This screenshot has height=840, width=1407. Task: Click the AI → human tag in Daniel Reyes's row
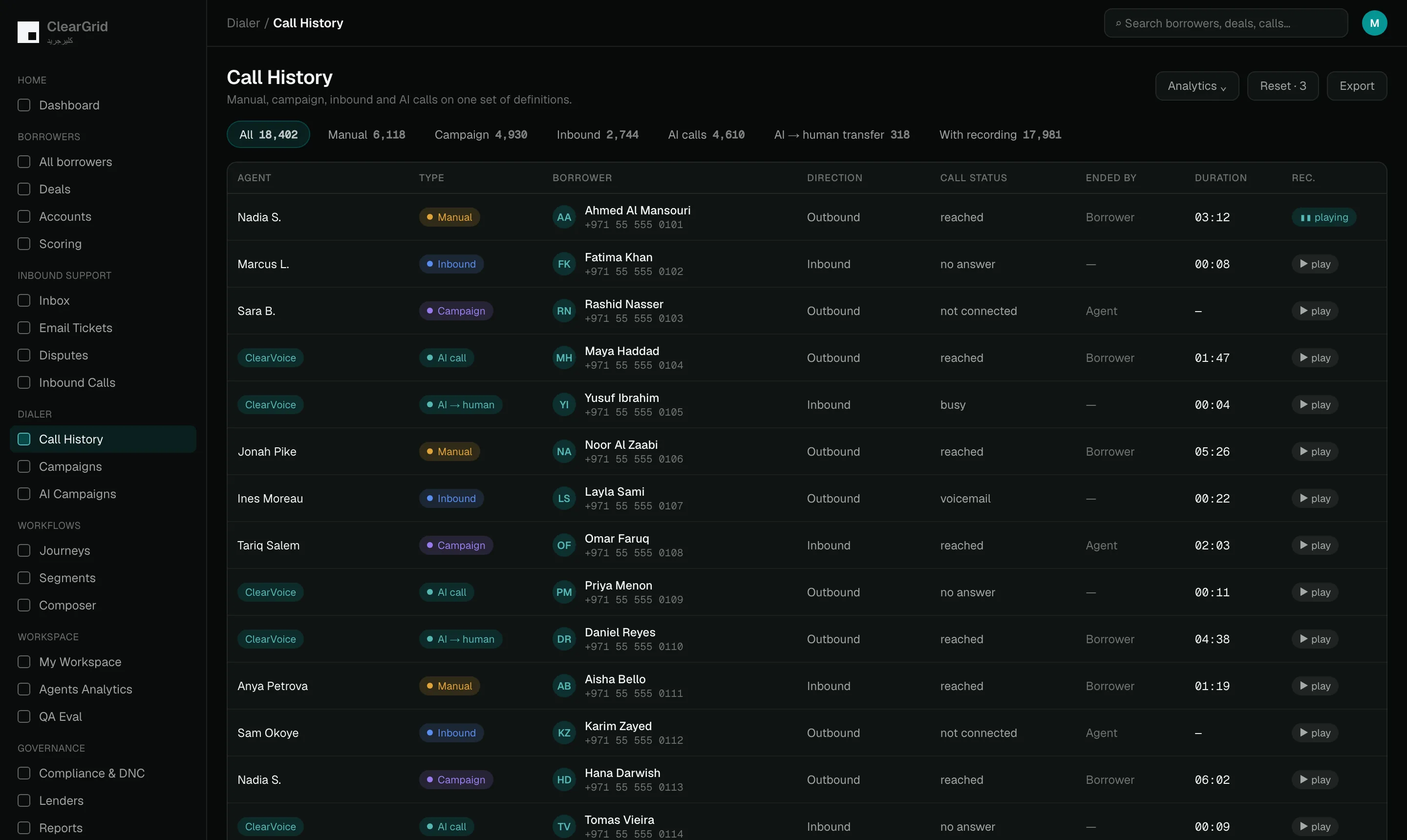(x=460, y=639)
